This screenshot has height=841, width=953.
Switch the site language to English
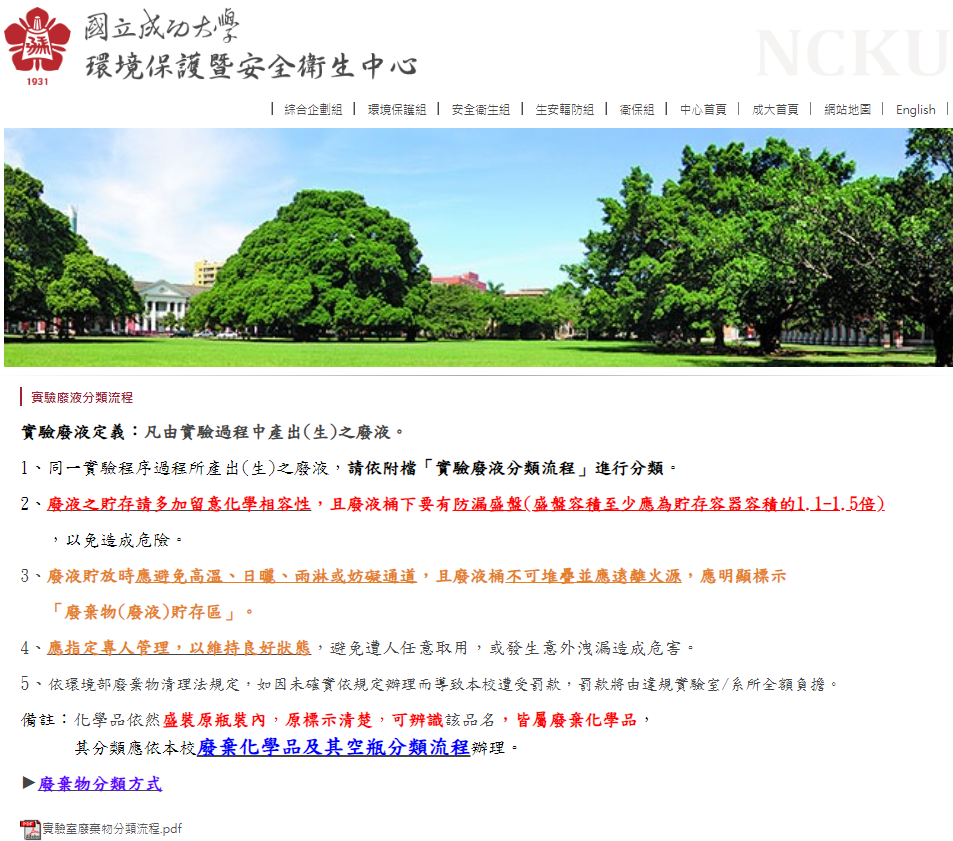tap(915, 110)
